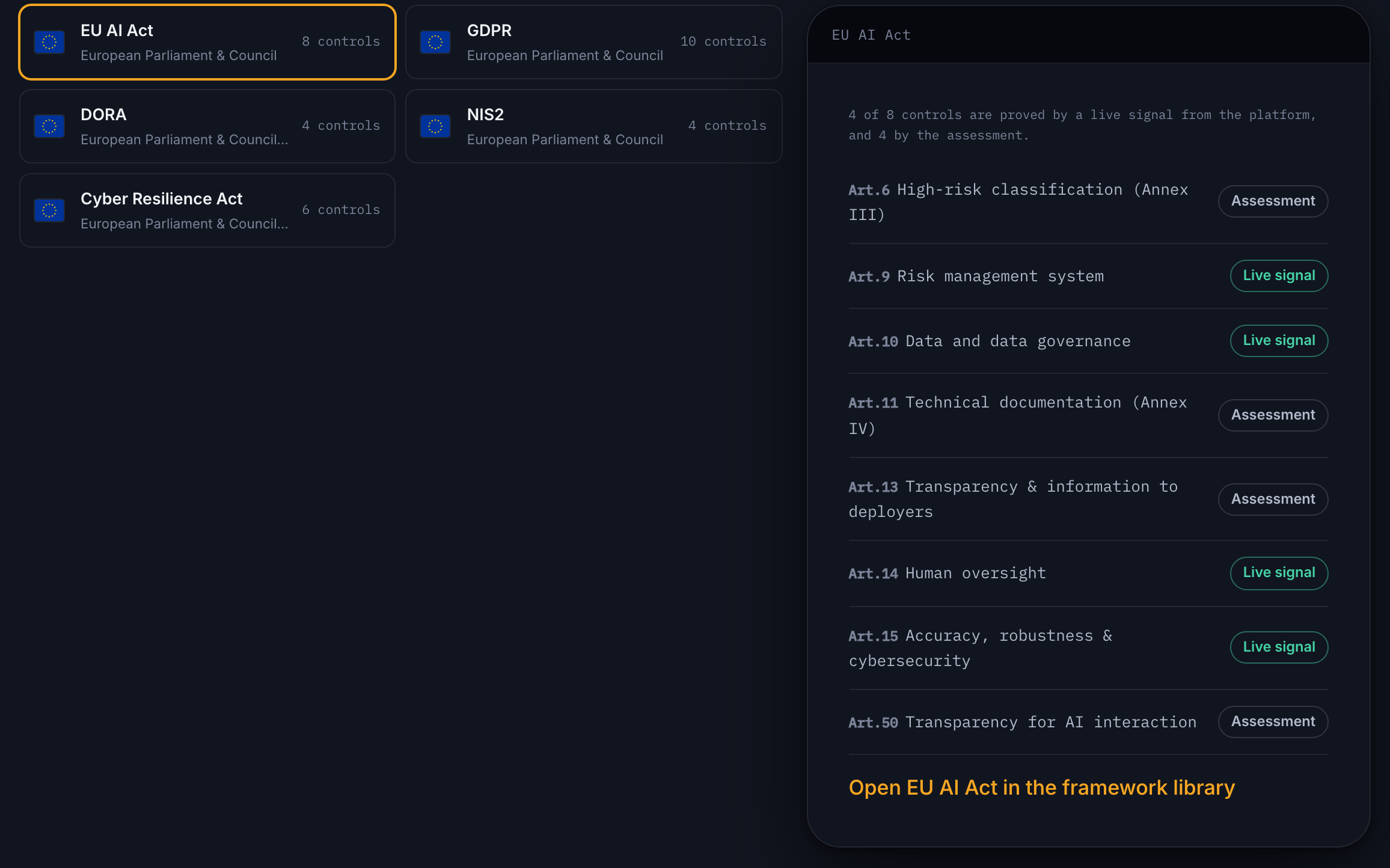Click the '8 controls' count on EU AI Act card
This screenshot has width=1390, height=868.
[x=341, y=41]
